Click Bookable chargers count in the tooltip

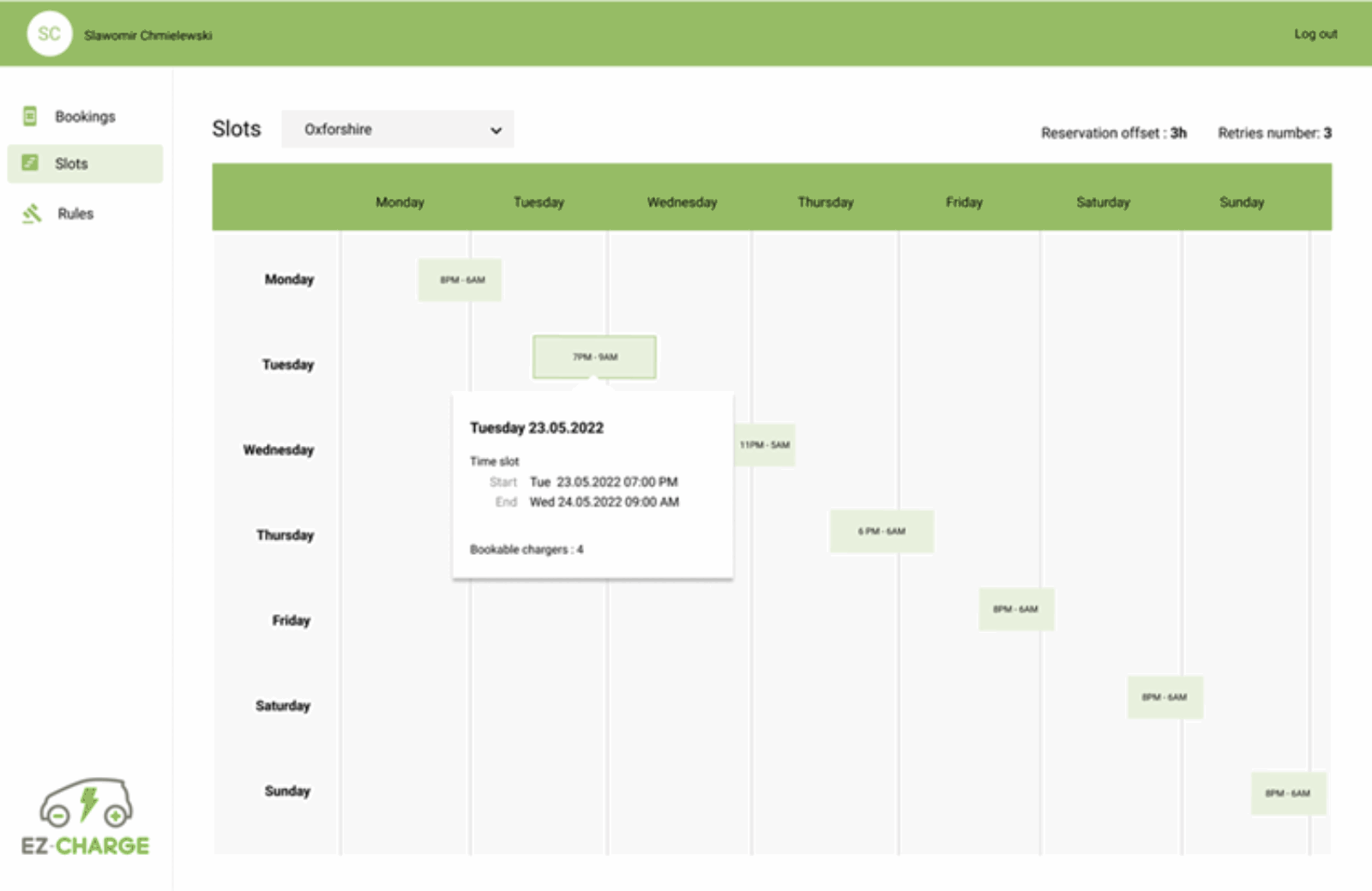point(526,549)
